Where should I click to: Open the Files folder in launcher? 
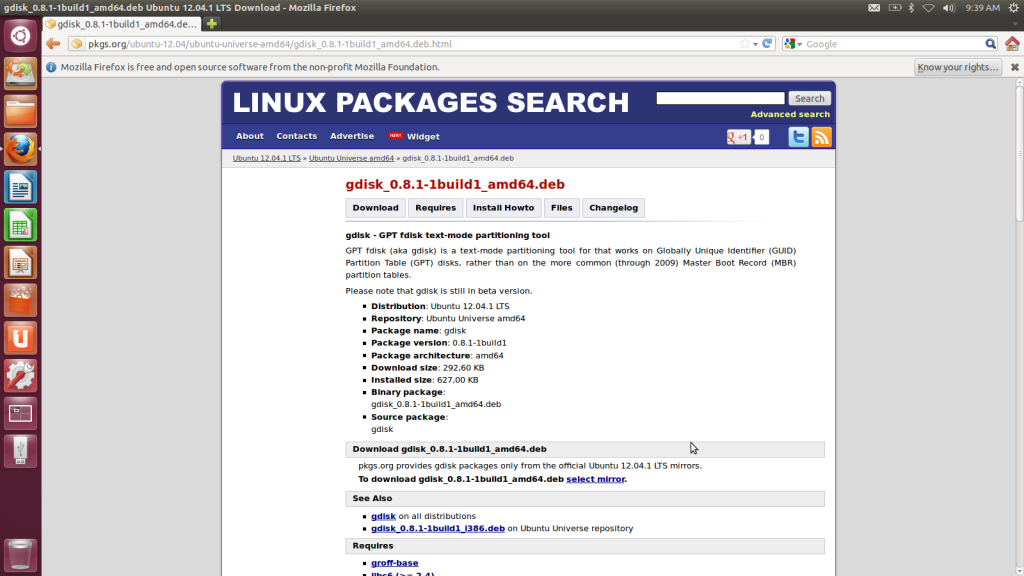[20, 111]
